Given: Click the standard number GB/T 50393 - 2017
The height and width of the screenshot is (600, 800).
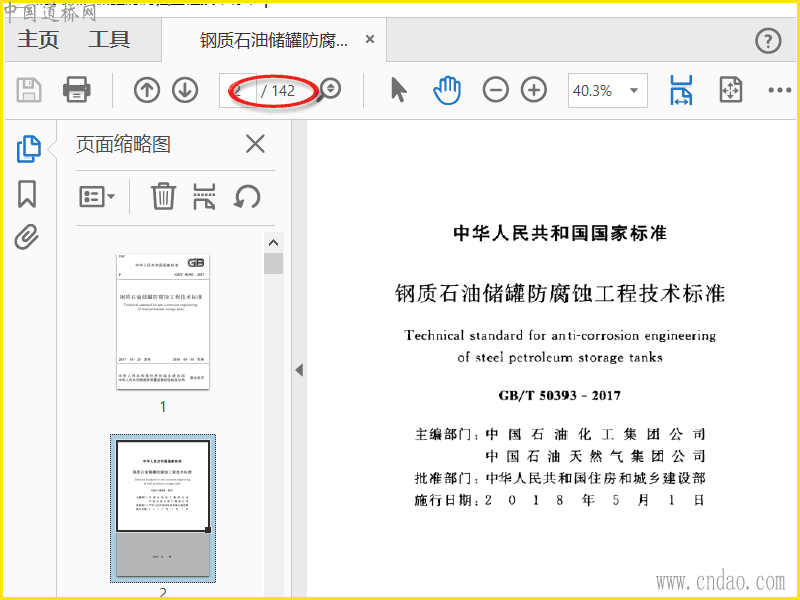Looking at the screenshot, I should tap(560, 395).
